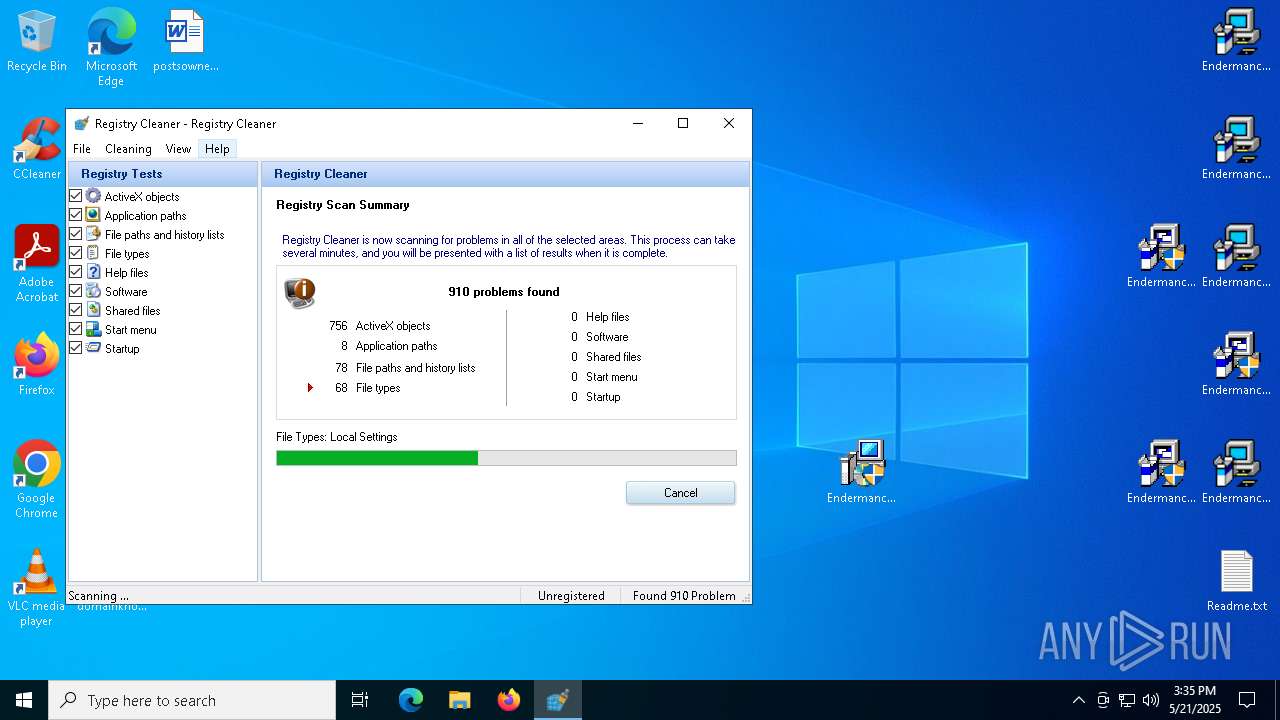Click the '78 File paths and history lists' row
The height and width of the screenshot is (720, 1280).
pyautogui.click(x=405, y=368)
